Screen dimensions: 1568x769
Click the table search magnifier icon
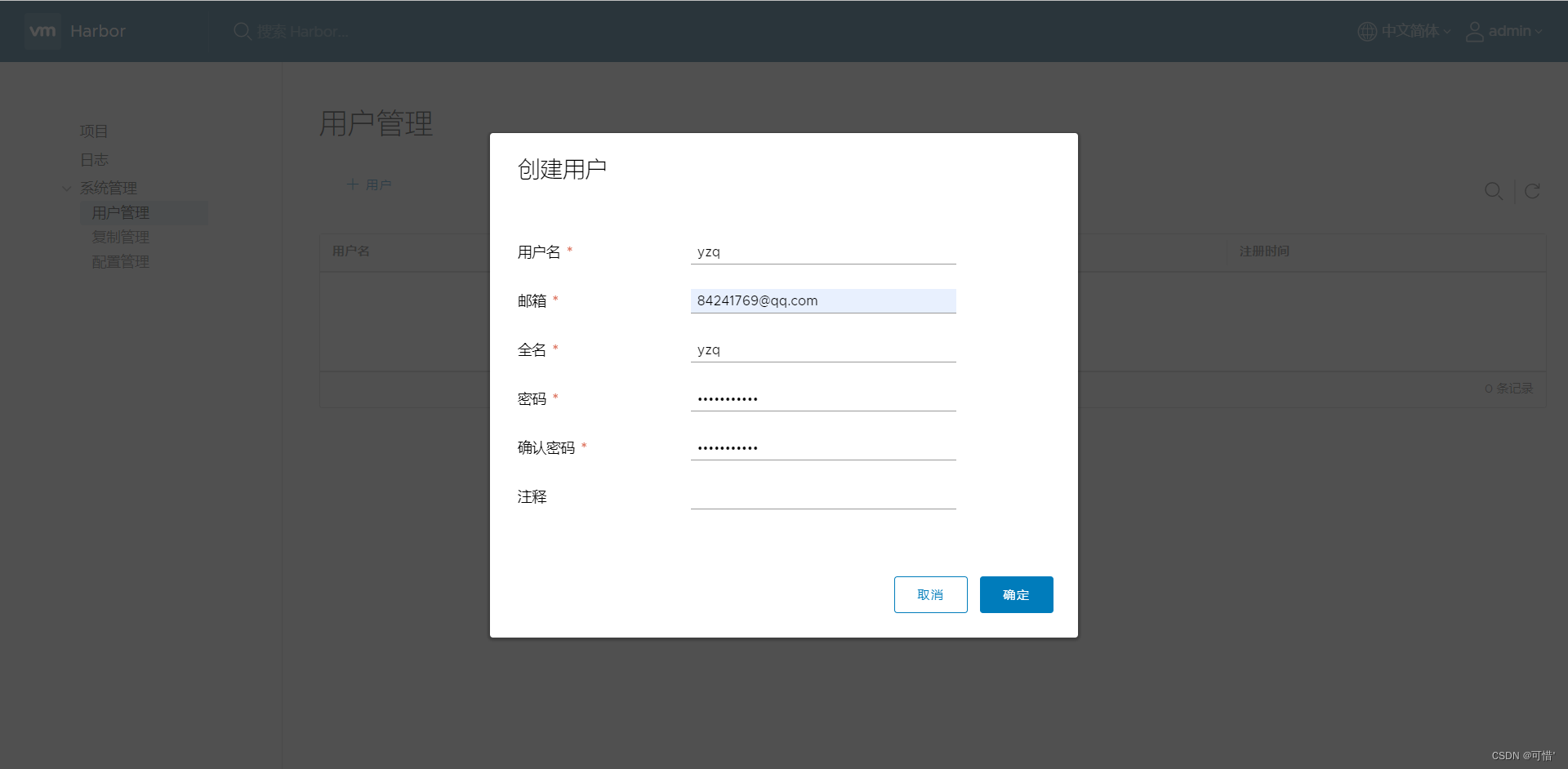pyautogui.click(x=1494, y=191)
